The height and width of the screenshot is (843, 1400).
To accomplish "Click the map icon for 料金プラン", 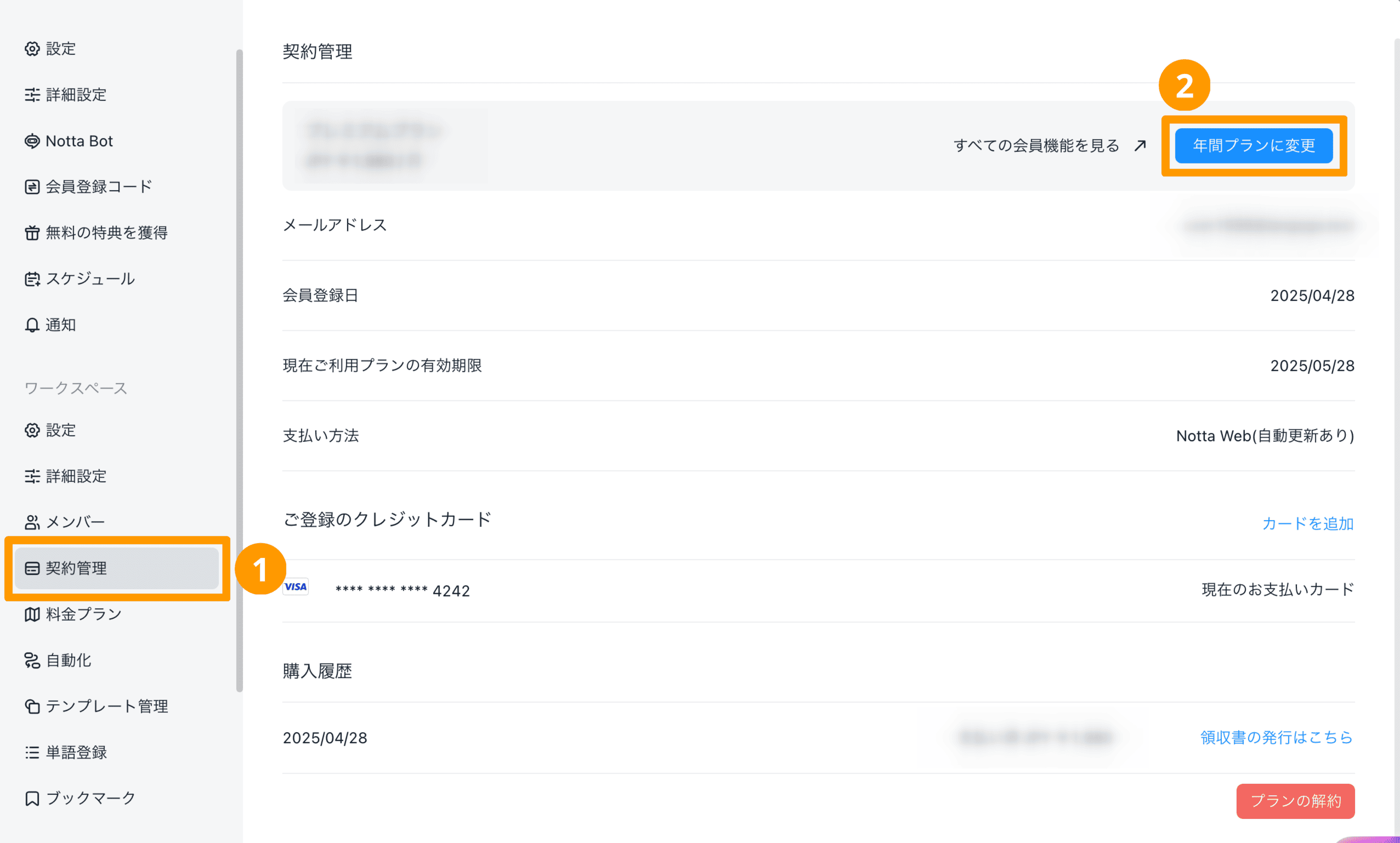I will 32,614.
